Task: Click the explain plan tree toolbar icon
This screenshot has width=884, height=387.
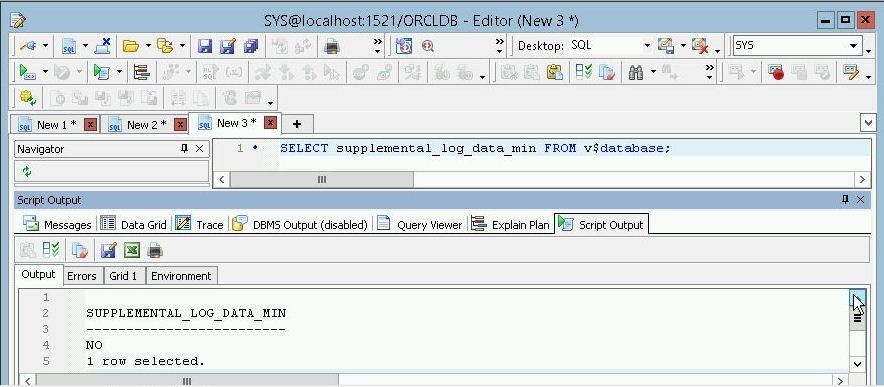Action: pyautogui.click(x=141, y=72)
